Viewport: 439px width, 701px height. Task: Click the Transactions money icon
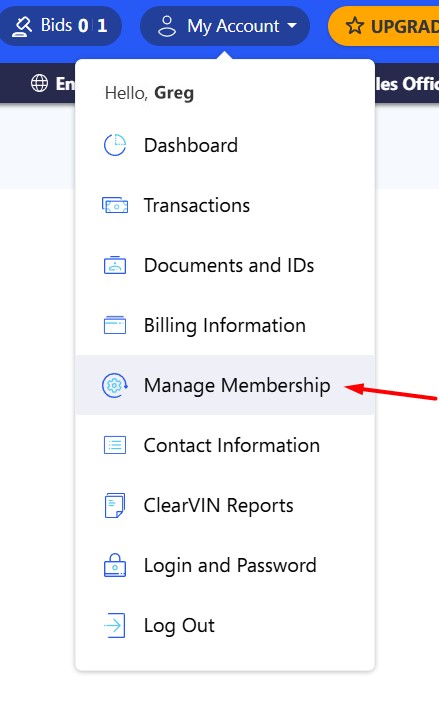coord(115,206)
